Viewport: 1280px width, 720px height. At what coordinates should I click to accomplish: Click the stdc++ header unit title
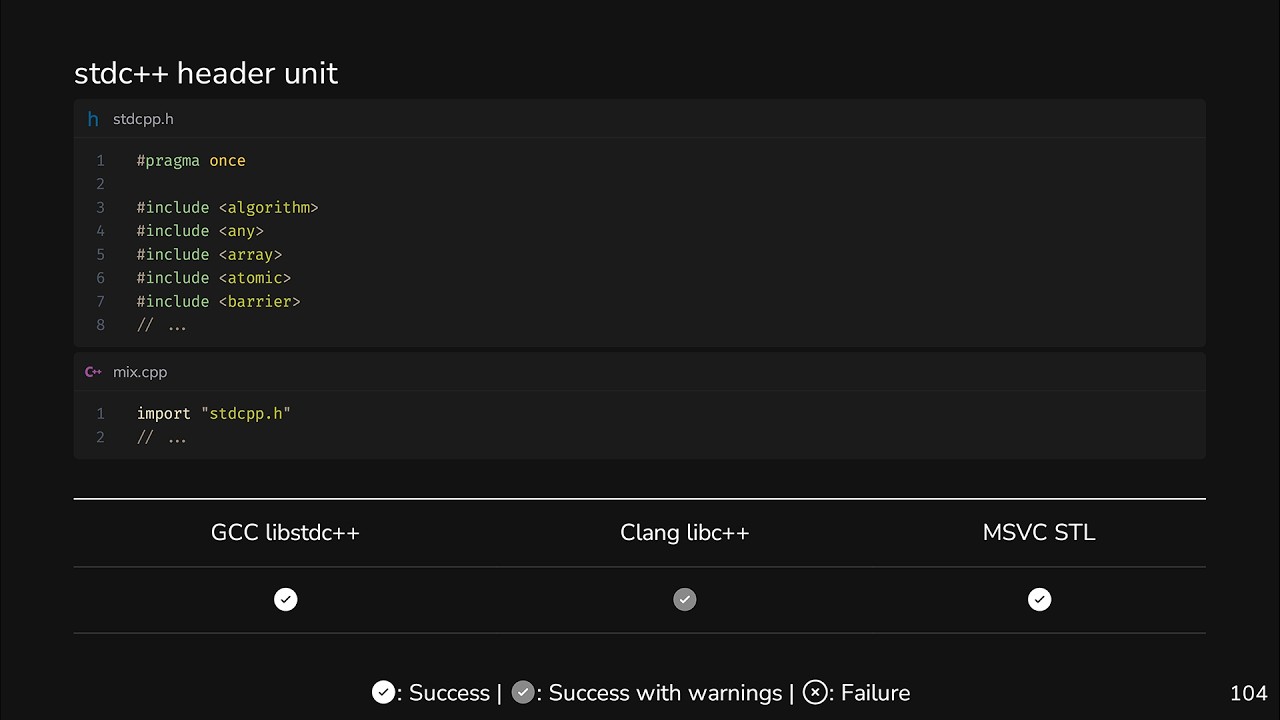pos(206,73)
